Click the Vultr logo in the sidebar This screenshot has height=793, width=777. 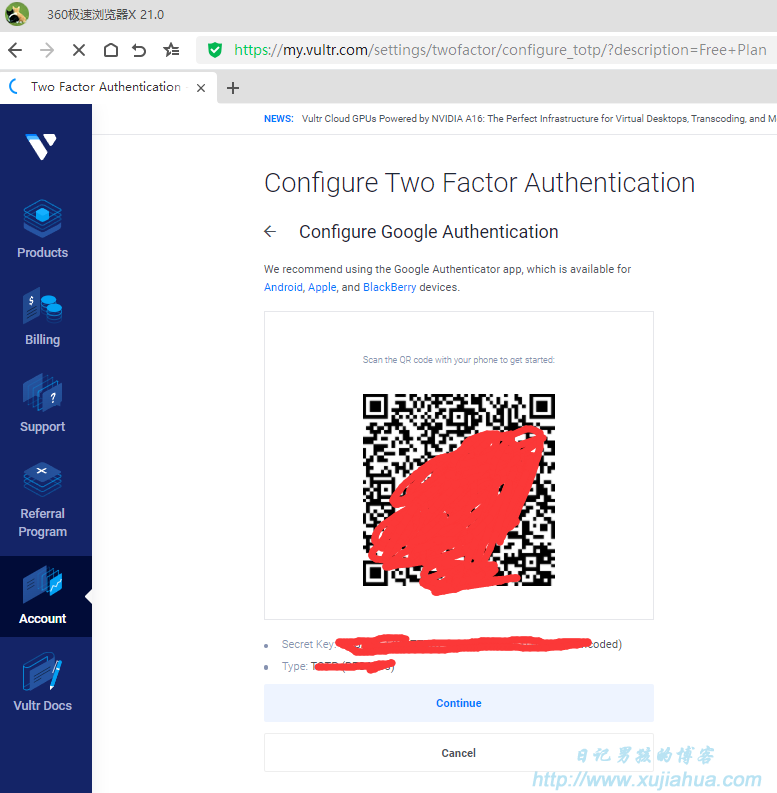tap(41, 146)
